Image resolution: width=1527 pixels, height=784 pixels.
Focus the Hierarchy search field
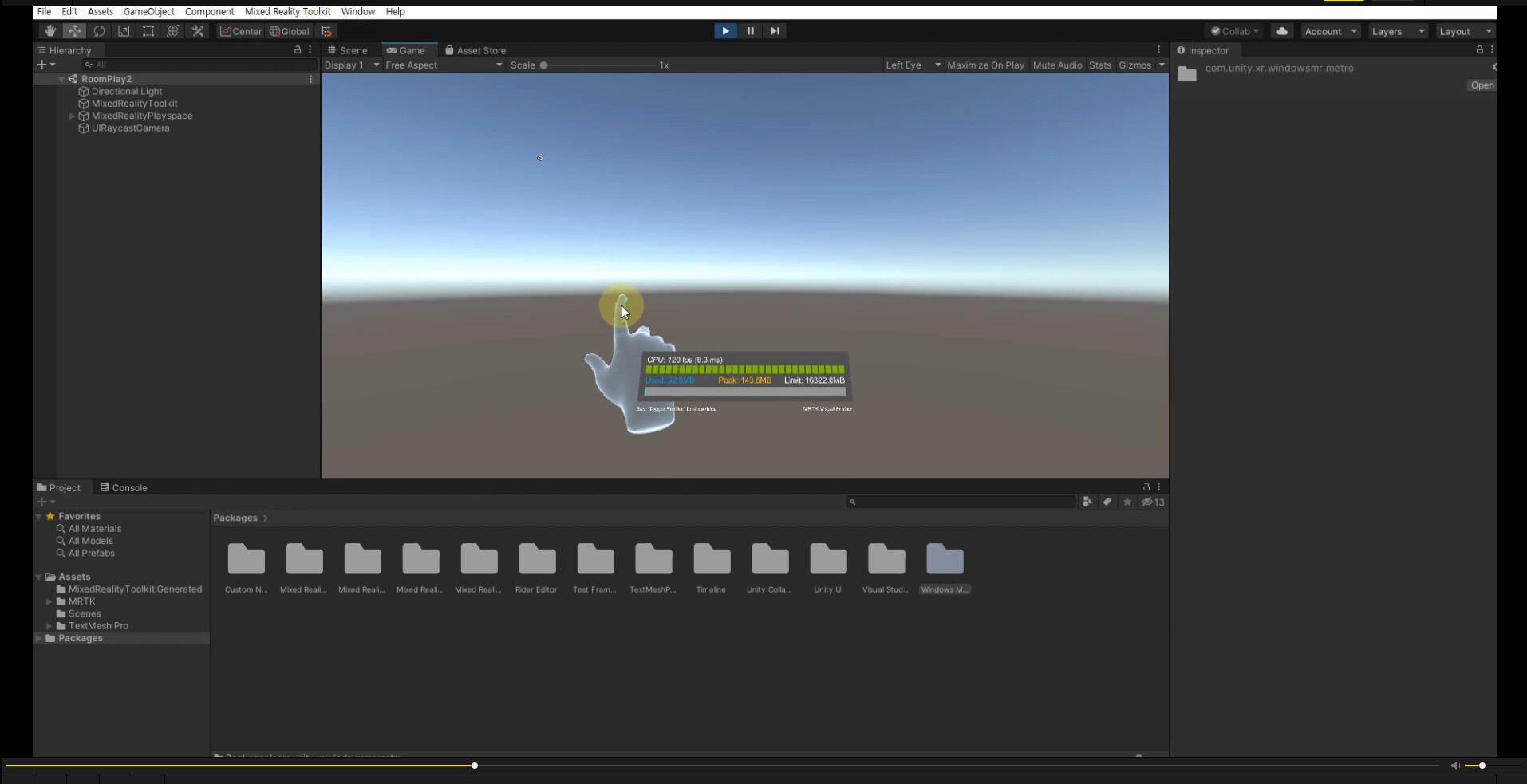pos(199,65)
